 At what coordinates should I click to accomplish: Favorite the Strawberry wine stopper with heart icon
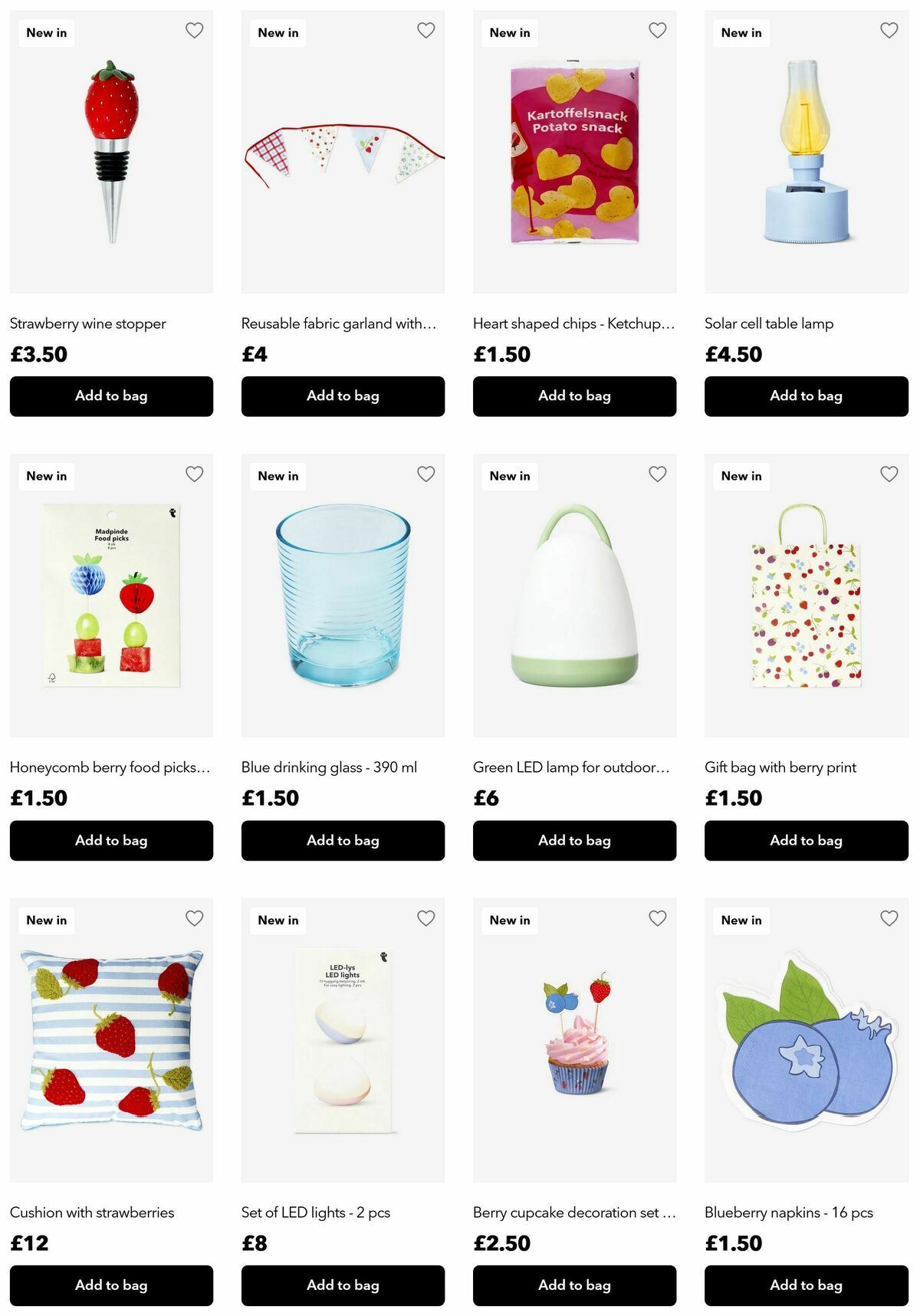pos(195,31)
